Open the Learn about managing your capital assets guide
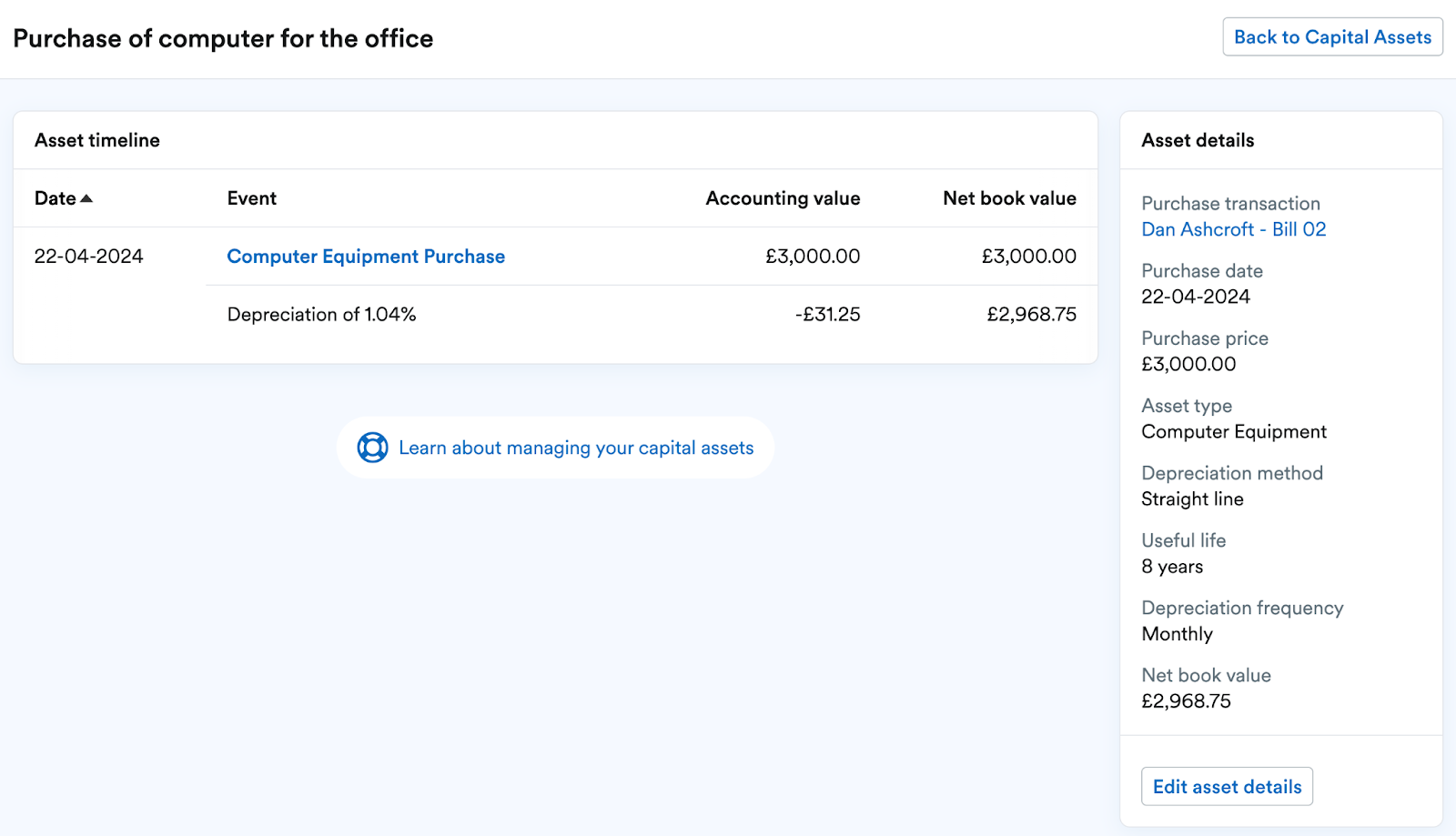 click(x=575, y=448)
